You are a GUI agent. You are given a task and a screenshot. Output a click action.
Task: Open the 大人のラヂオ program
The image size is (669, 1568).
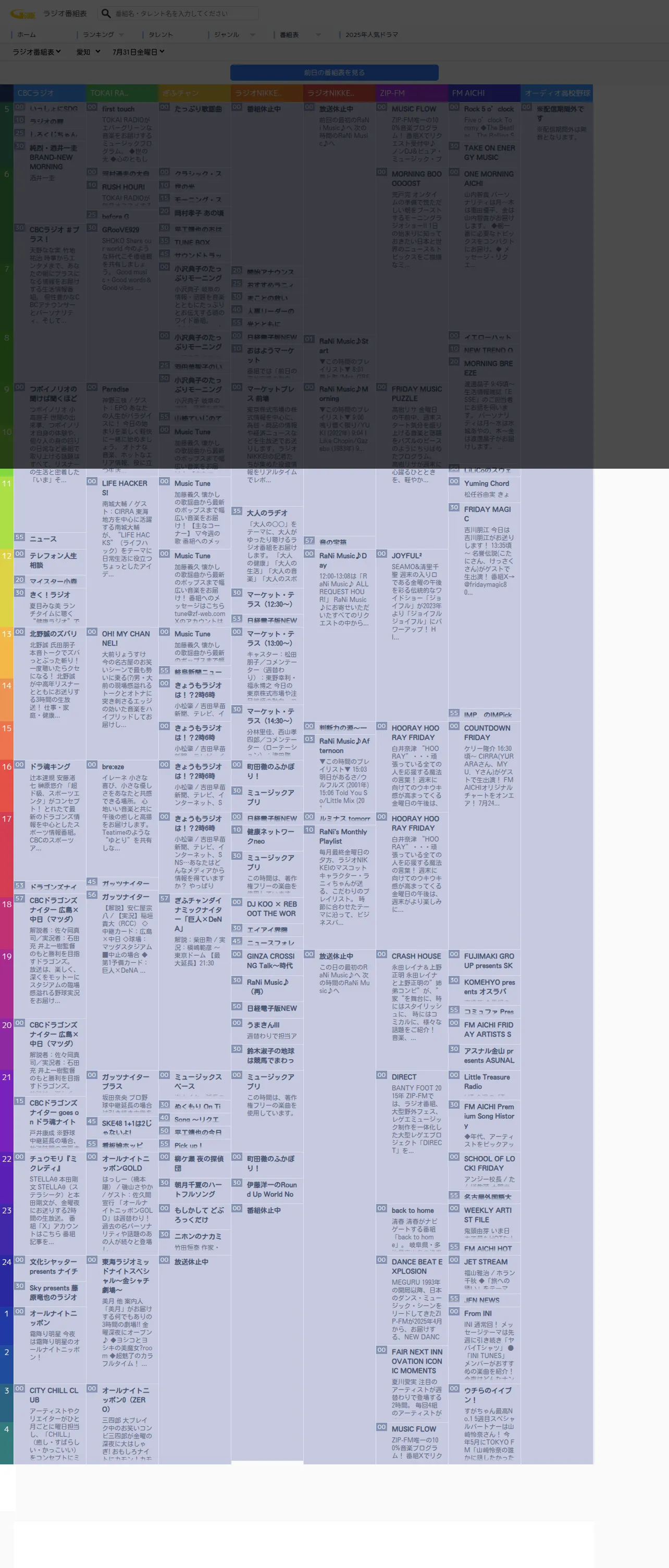(267, 512)
